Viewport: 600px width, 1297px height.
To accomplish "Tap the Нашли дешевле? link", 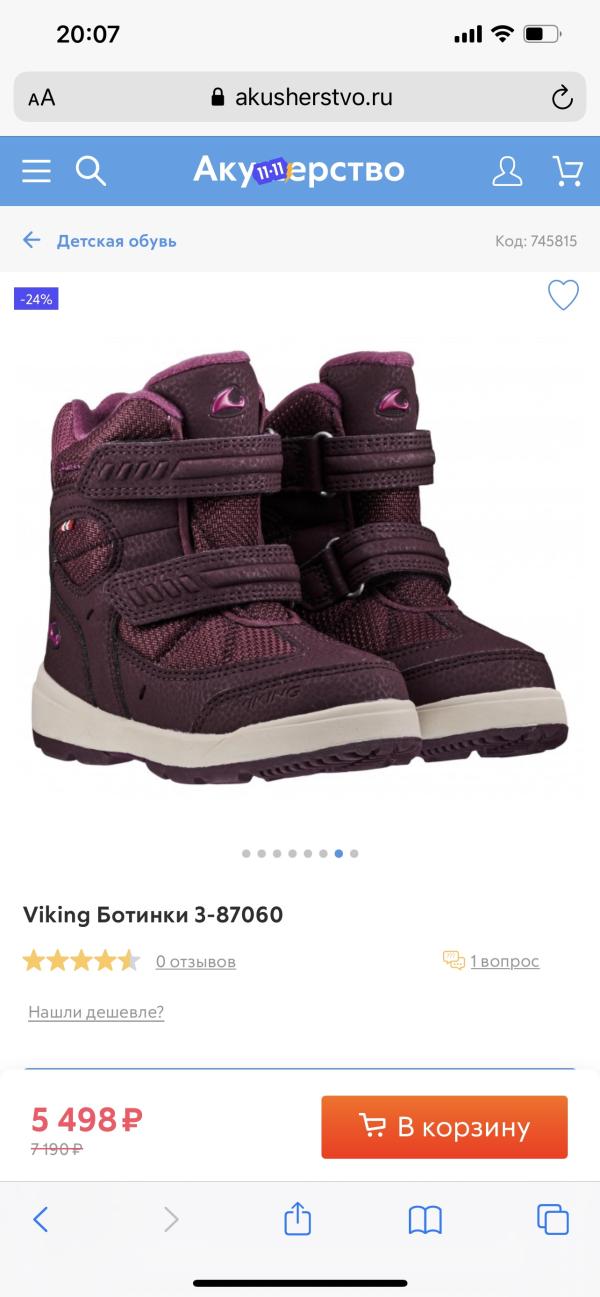I will pos(96,1012).
